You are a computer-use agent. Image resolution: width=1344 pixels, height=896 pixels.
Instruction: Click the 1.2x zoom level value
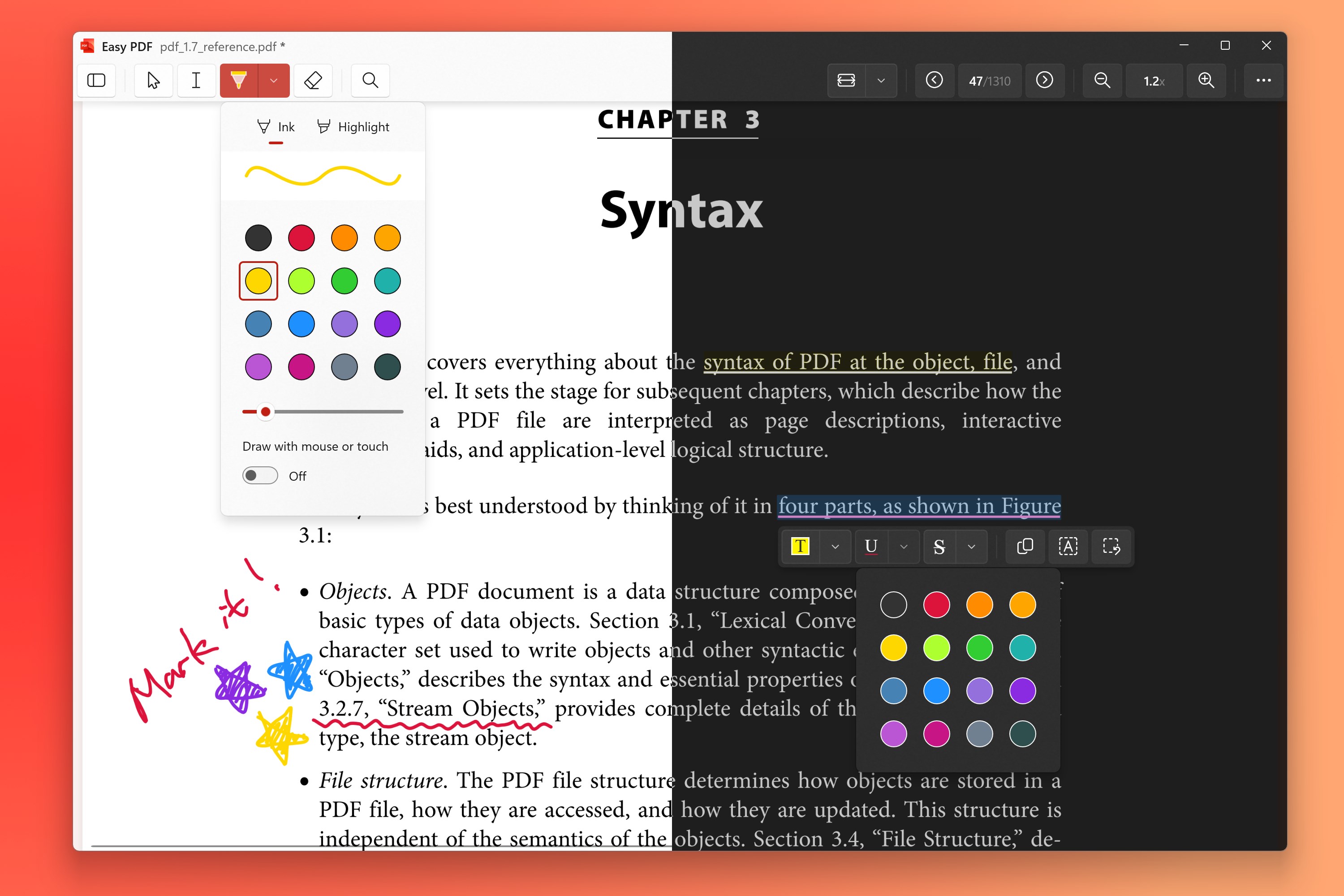pos(1154,81)
